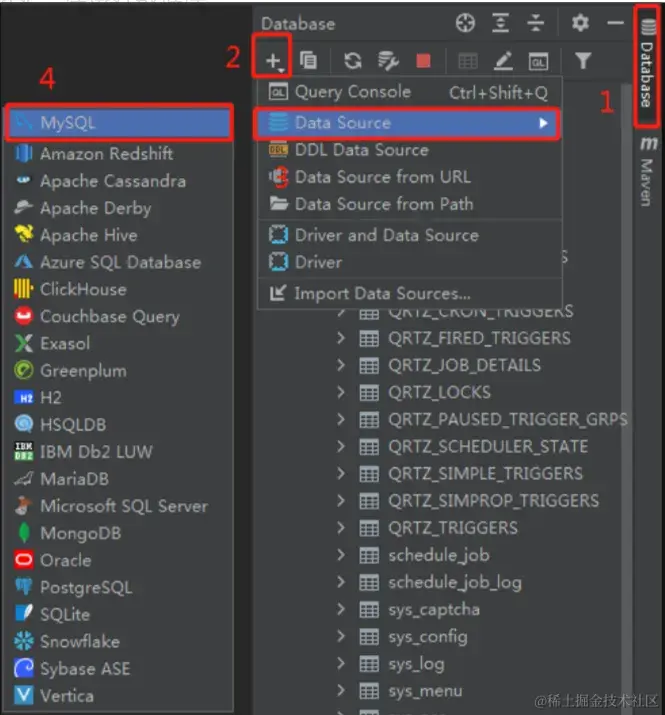Image resolution: width=665 pixels, height=715 pixels.
Task: Hide the Database panel with minus icon
Action: click(615, 22)
